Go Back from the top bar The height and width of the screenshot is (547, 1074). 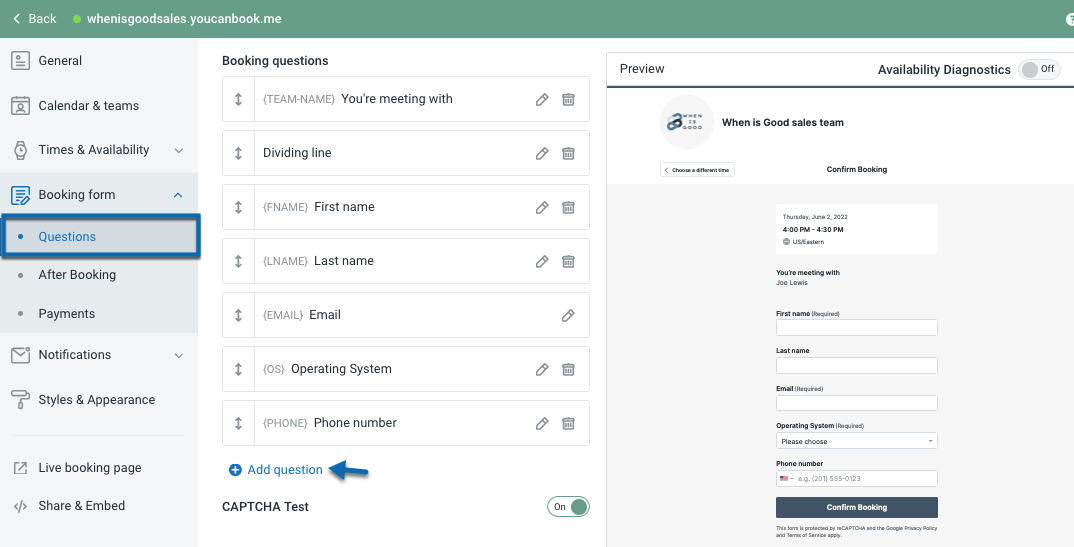pos(34,18)
